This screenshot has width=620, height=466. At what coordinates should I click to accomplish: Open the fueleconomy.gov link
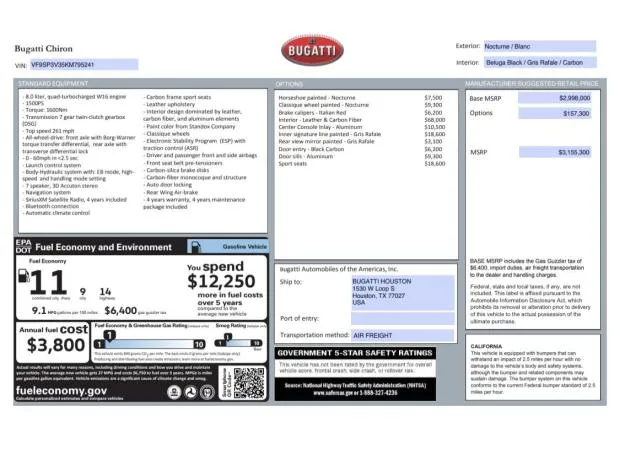(x=60, y=390)
